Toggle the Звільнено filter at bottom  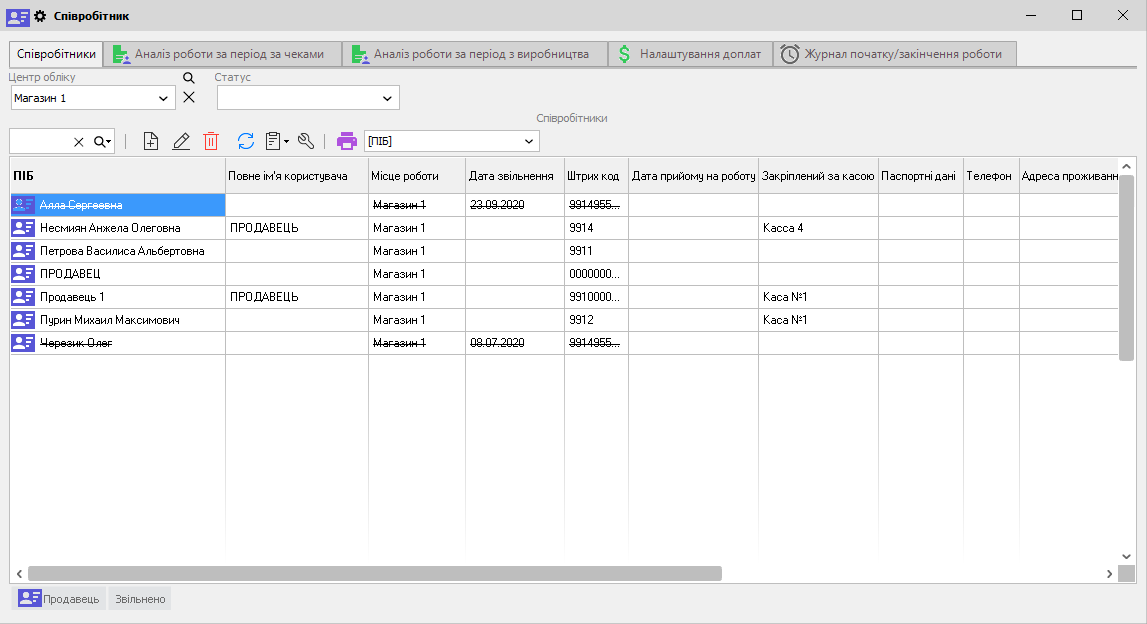coord(140,598)
